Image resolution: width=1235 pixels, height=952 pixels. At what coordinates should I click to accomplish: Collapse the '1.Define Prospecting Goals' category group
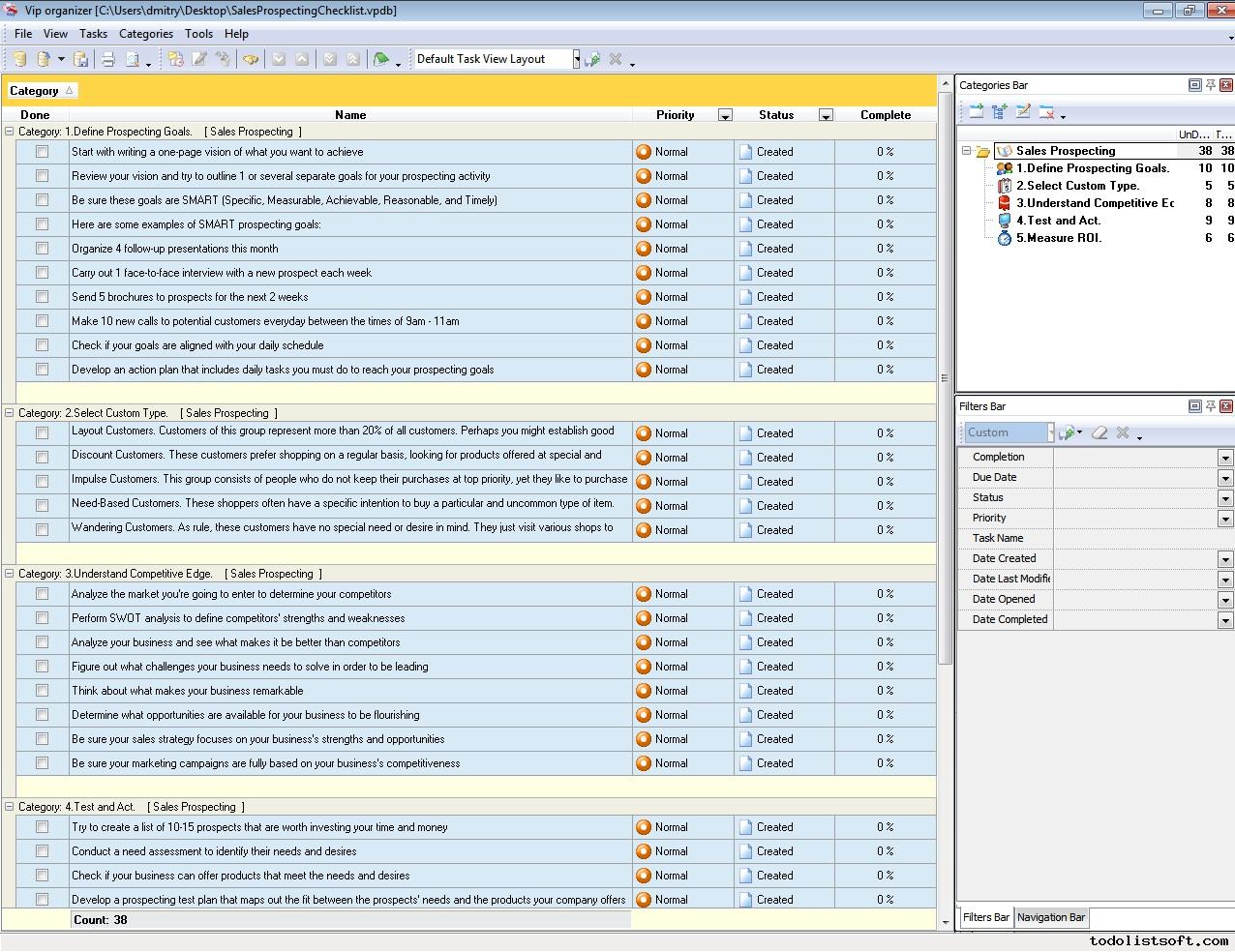coord(10,132)
